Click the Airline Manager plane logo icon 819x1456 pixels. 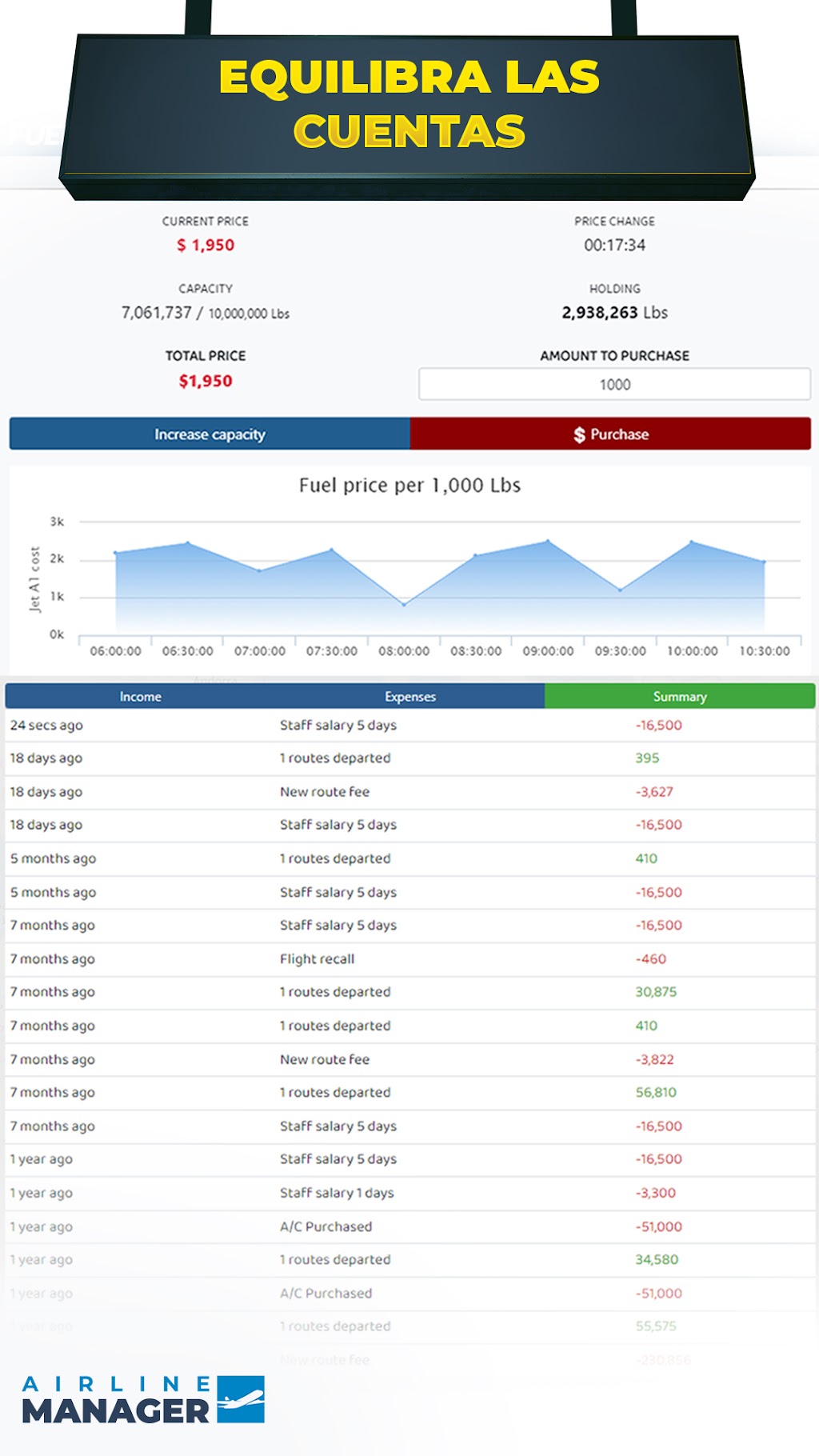241,1399
